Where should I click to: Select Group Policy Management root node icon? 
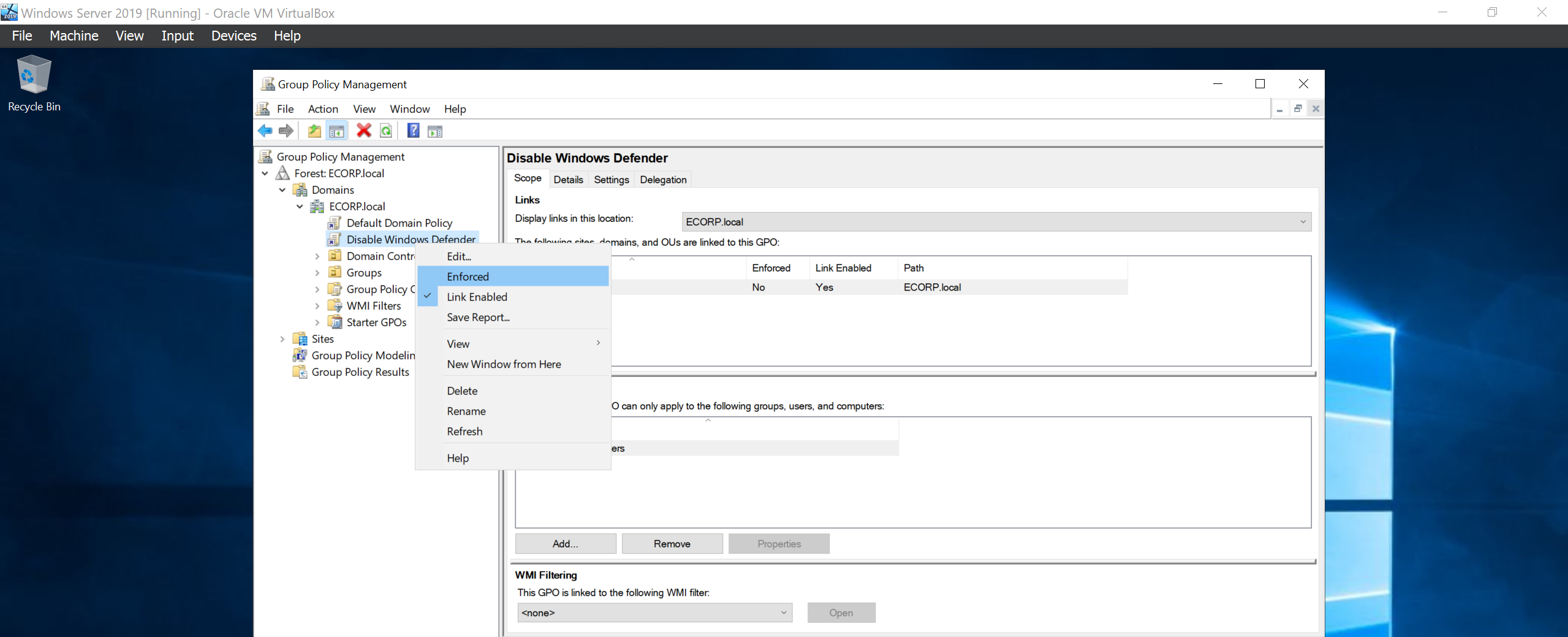click(x=265, y=156)
